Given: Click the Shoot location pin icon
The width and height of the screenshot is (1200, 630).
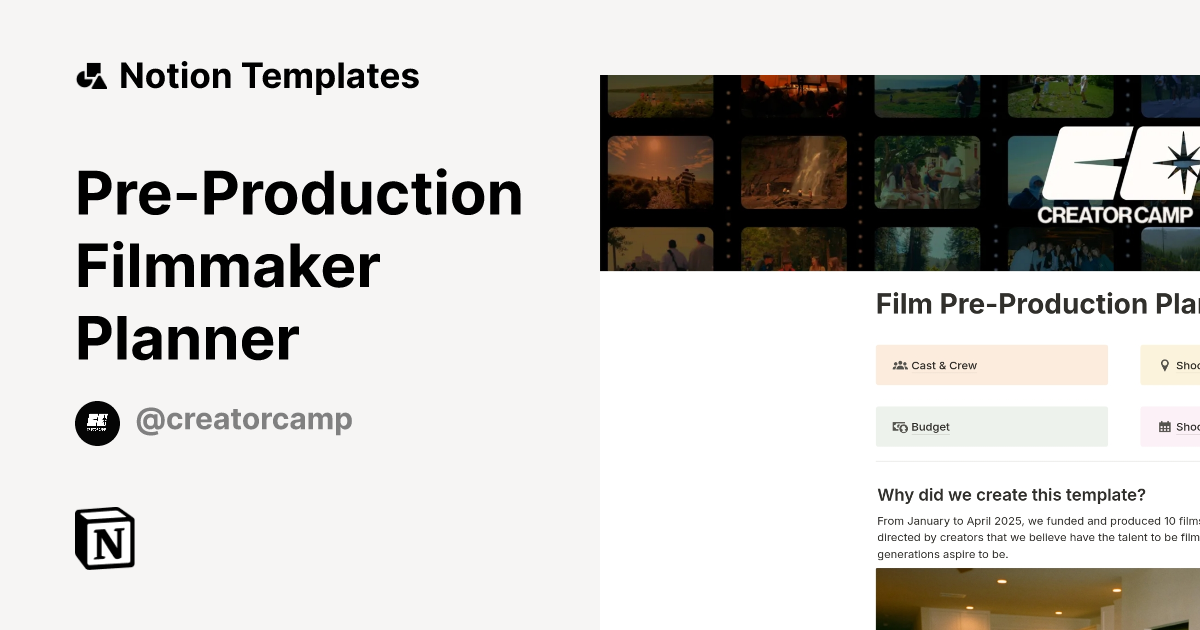Looking at the screenshot, I should tap(1164, 365).
